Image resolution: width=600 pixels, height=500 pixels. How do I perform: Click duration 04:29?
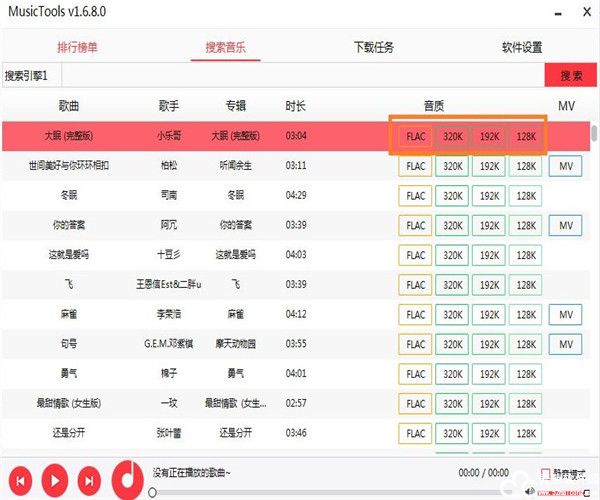(296, 195)
